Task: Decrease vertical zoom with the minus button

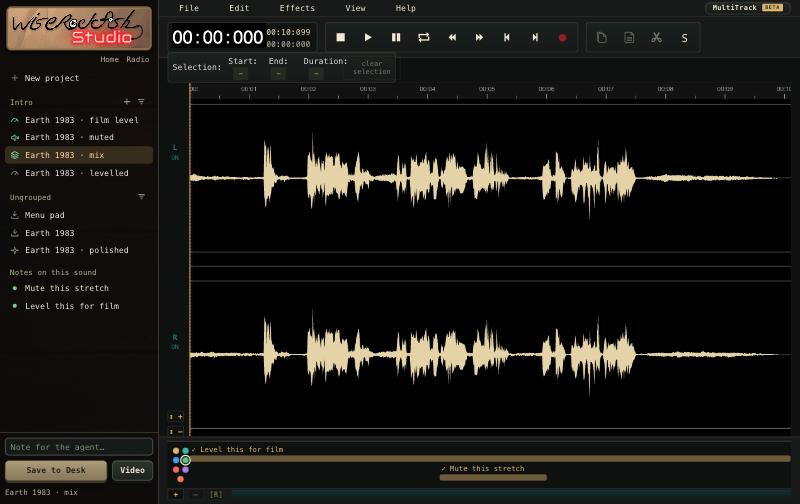Action: click(176, 432)
